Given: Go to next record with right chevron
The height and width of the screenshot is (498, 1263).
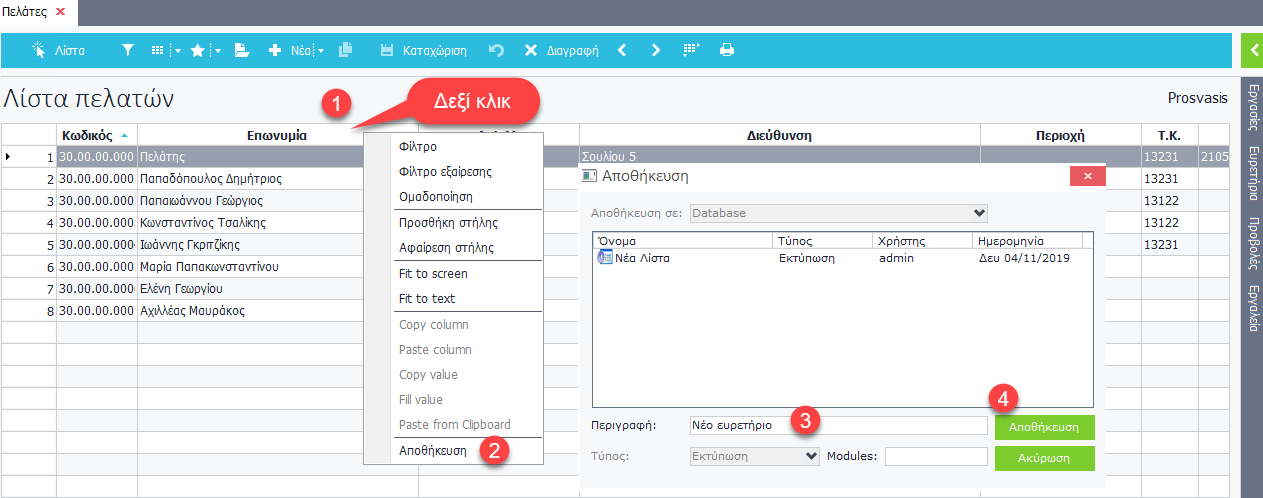Looking at the screenshot, I should click(655, 50).
